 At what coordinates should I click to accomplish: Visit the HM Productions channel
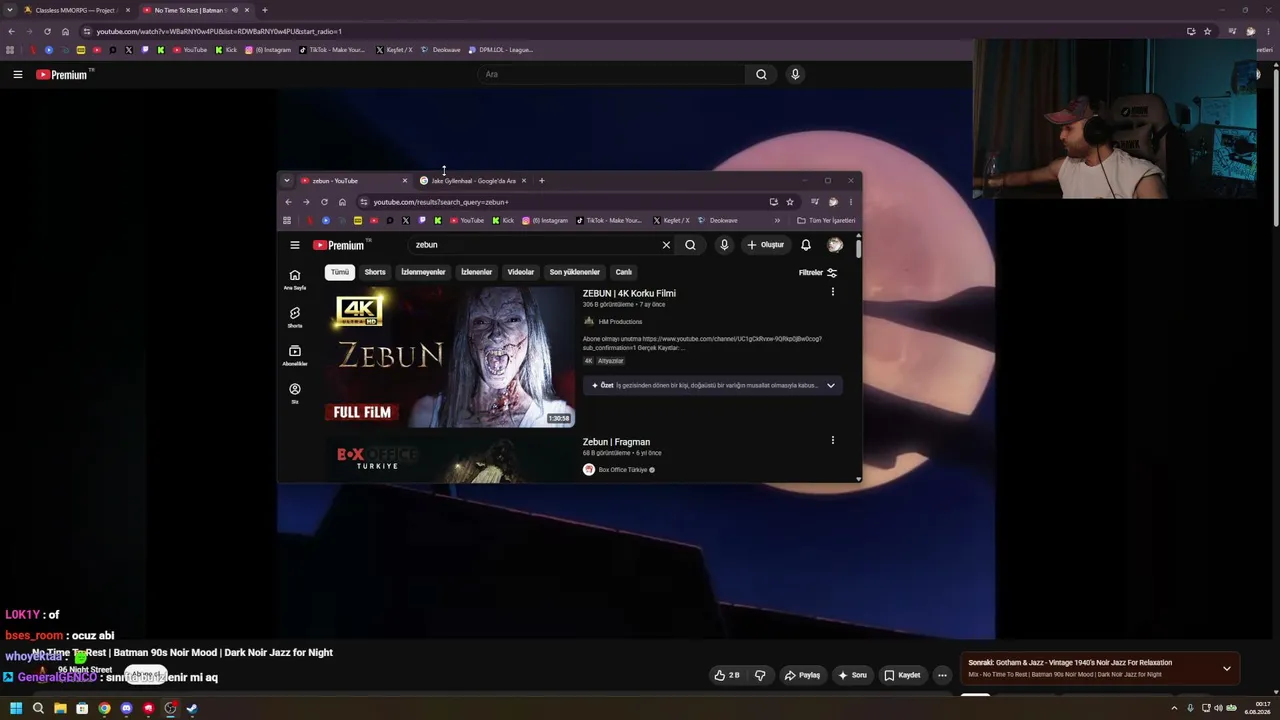pyautogui.click(x=620, y=322)
